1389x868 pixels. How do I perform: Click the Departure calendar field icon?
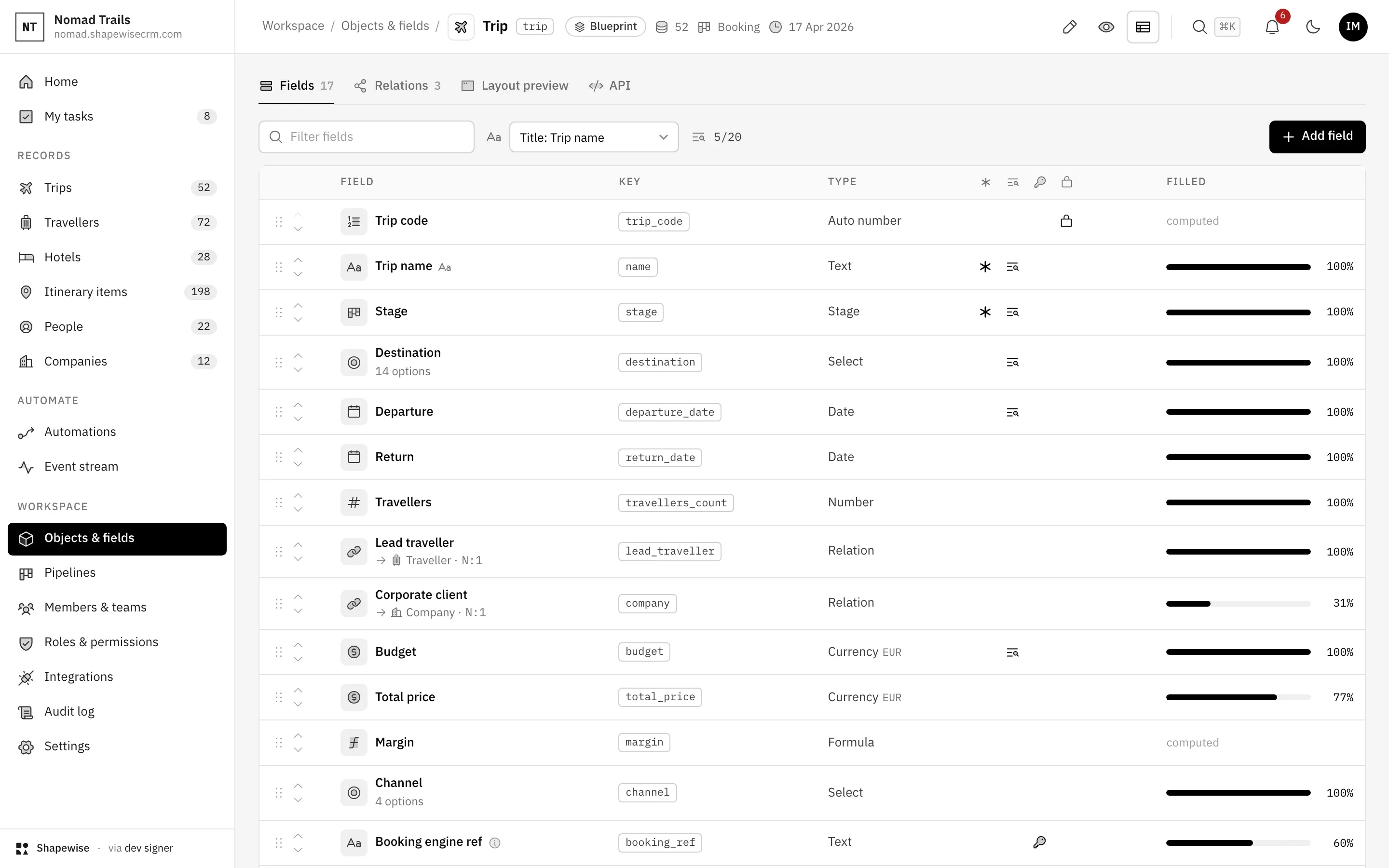pyautogui.click(x=354, y=412)
